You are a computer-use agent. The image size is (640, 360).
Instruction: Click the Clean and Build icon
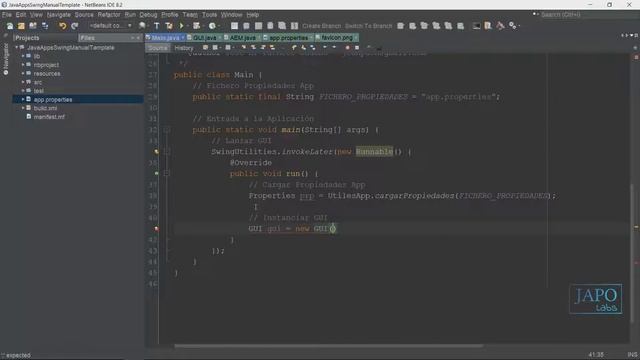pyautogui.click(x=169, y=26)
